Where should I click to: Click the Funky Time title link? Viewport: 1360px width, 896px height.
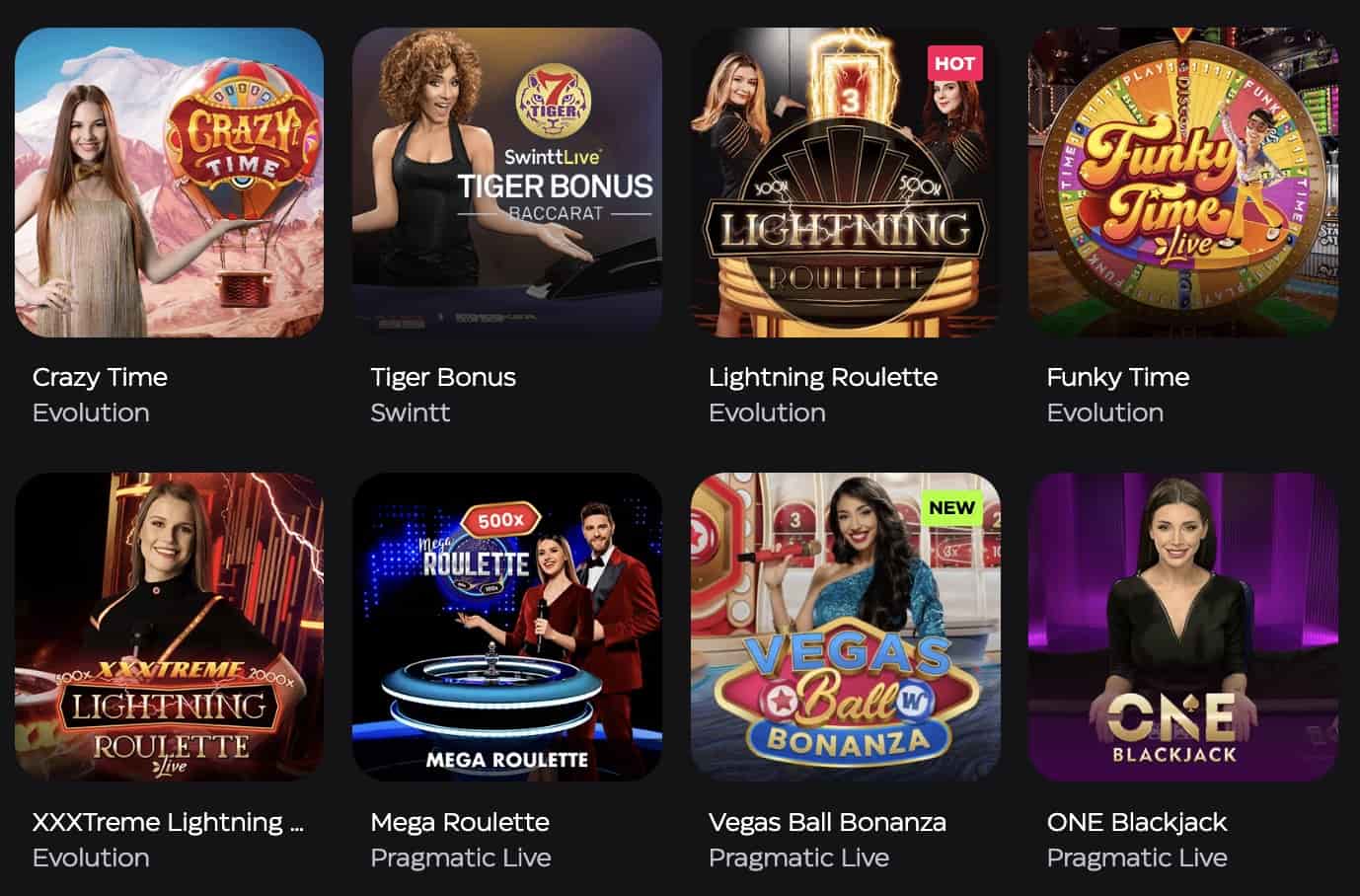coord(1118,377)
